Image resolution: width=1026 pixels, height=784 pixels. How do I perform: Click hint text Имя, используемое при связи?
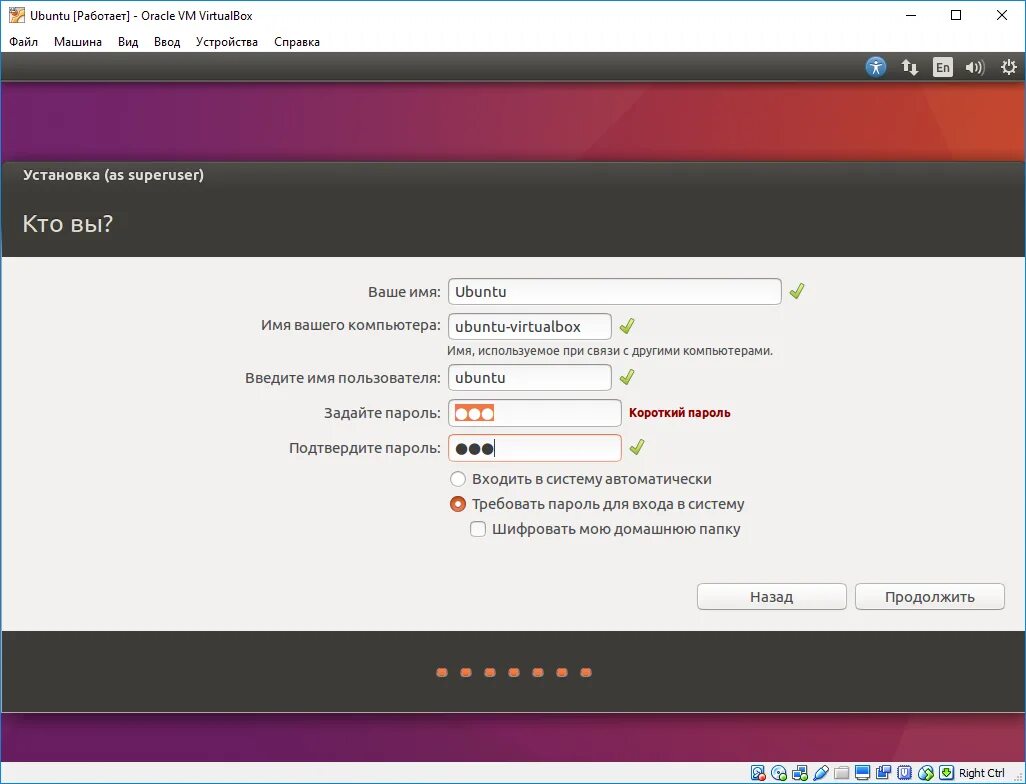[610, 351]
